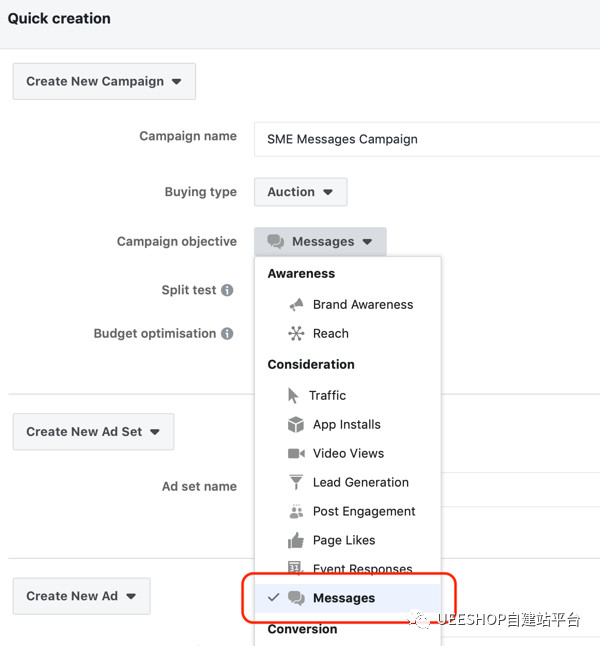Screen dimensions: 600x646
Task: Click the Traffic cursor icon
Action: tap(294, 395)
